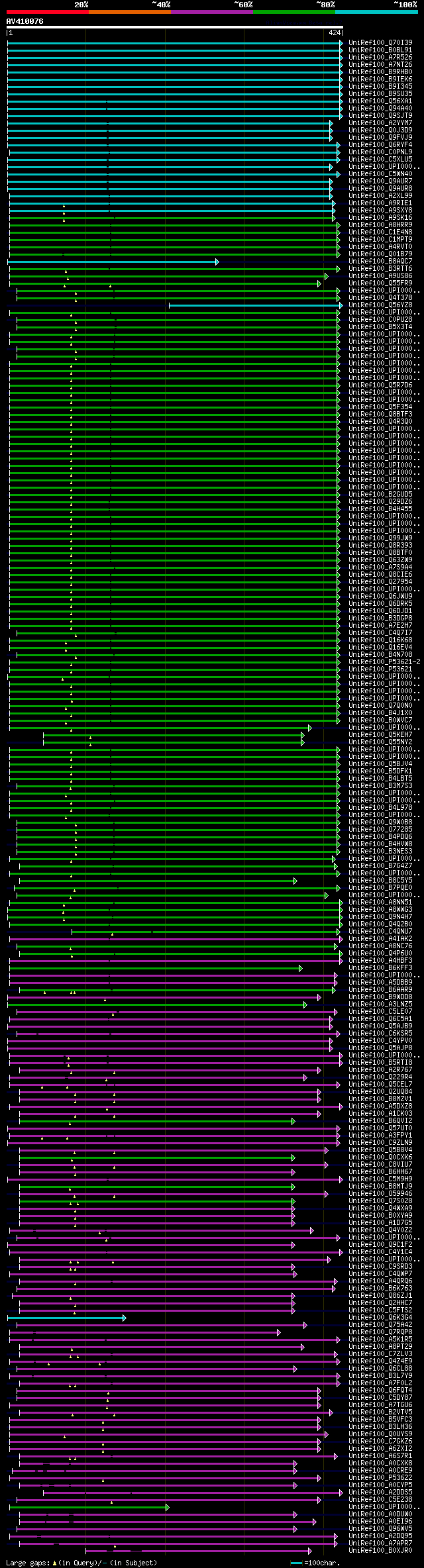Click the purple alignment bar for UniRef100_A4IAK2

176,938
